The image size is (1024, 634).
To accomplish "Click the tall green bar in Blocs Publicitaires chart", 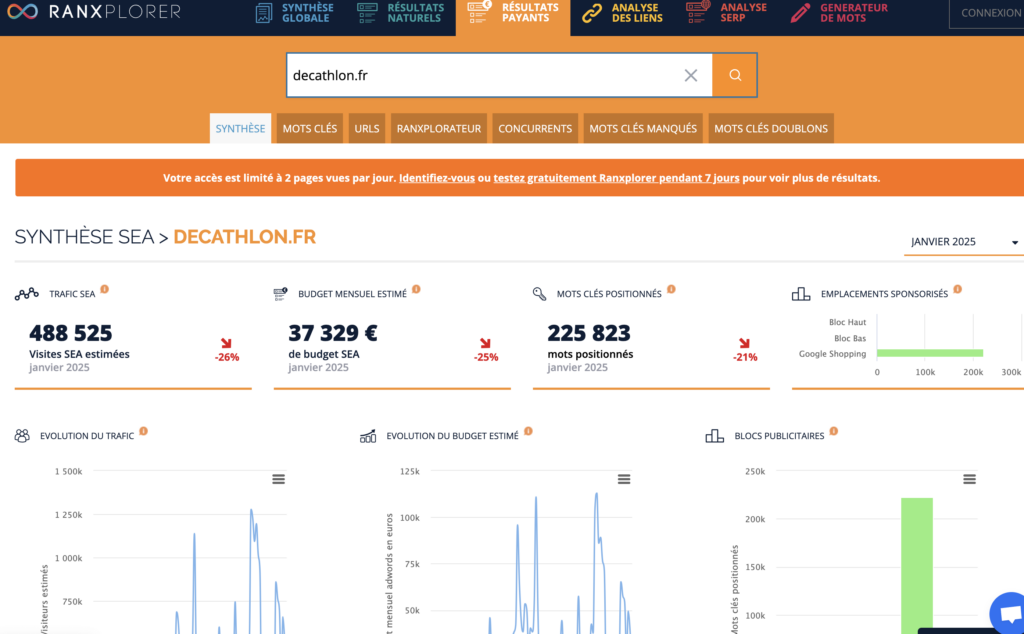I will pyautogui.click(x=917, y=565).
